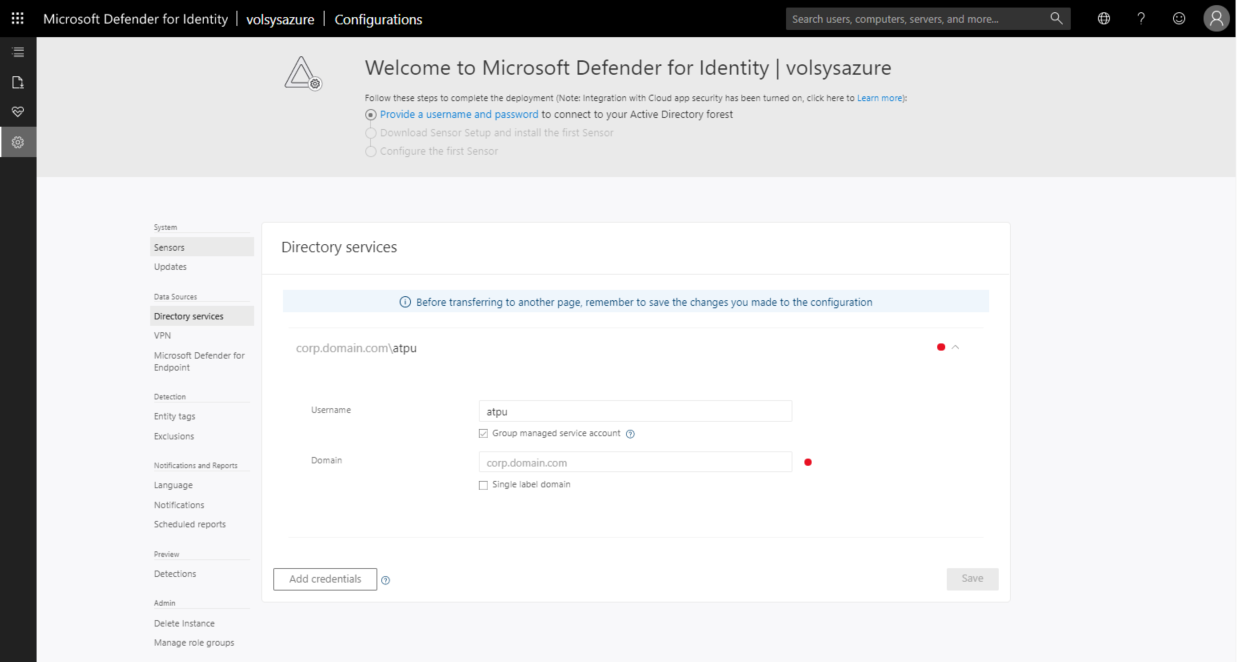The image size is (1237, 662).
Task: Toggle the Group managed service account checkbox
Action: 484,434
